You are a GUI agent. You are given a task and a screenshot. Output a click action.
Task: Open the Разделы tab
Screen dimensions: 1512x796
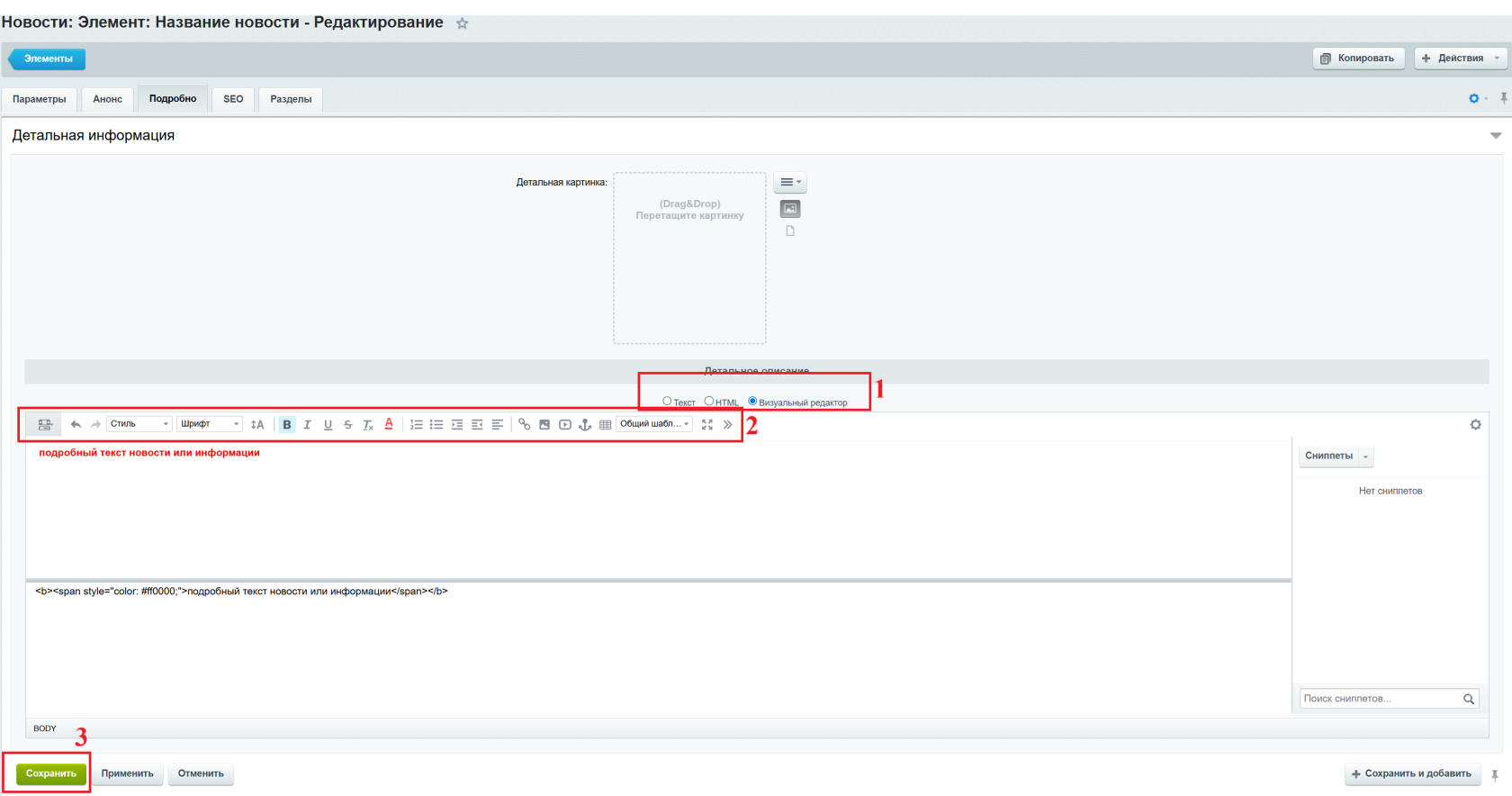pos(291,99)
